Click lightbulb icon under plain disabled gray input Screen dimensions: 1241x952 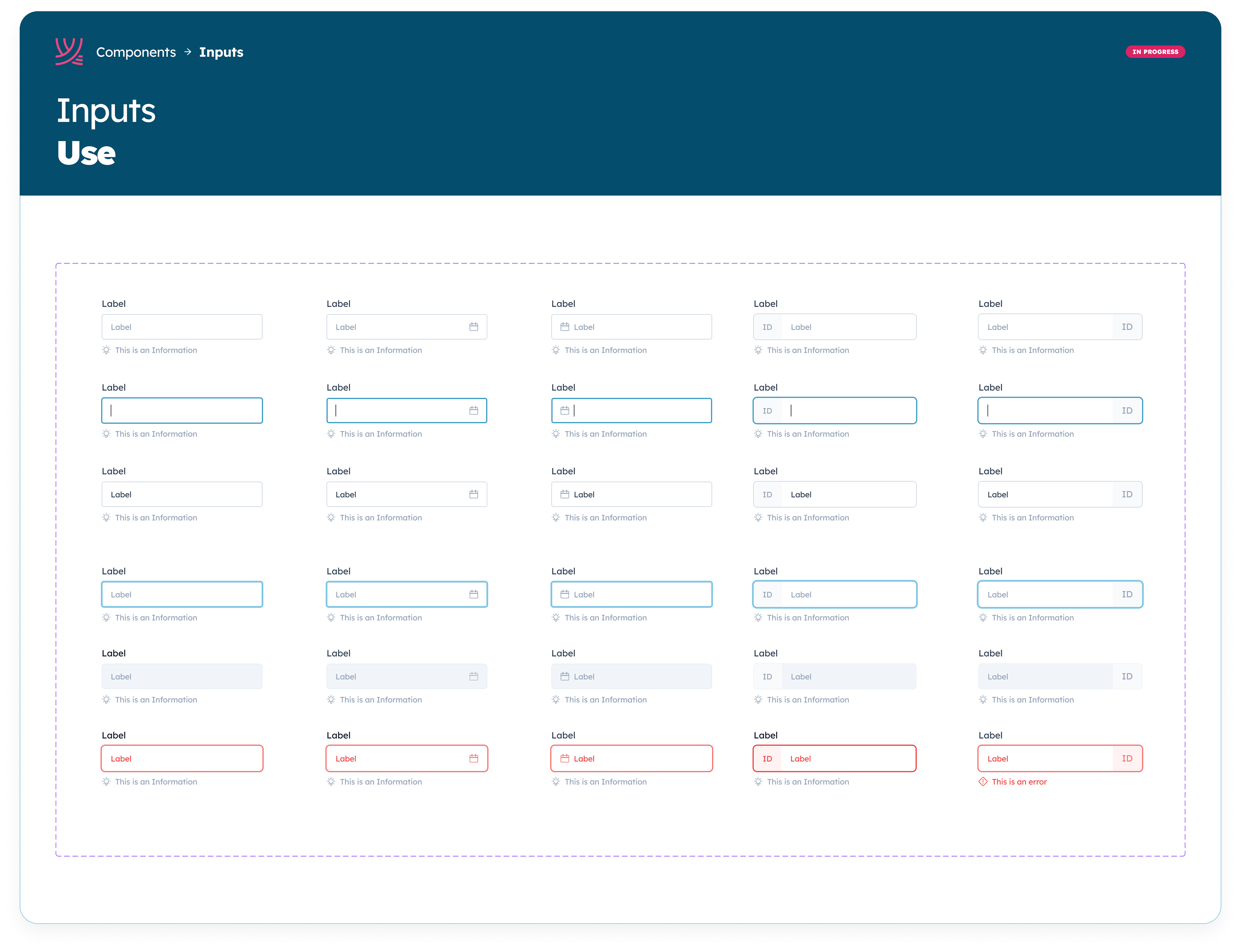point(106,700)
